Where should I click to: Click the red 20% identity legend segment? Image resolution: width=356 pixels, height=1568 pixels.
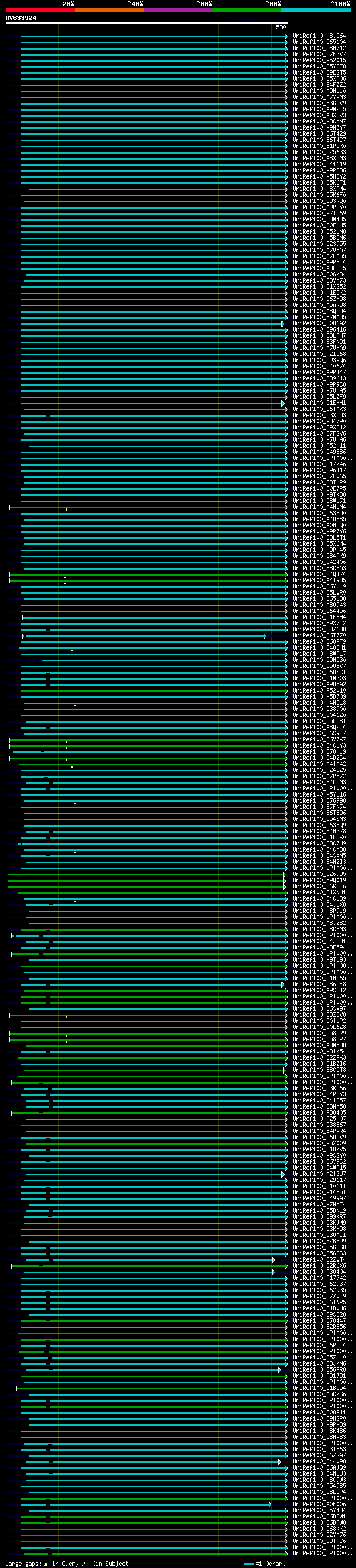pos(40,10)
